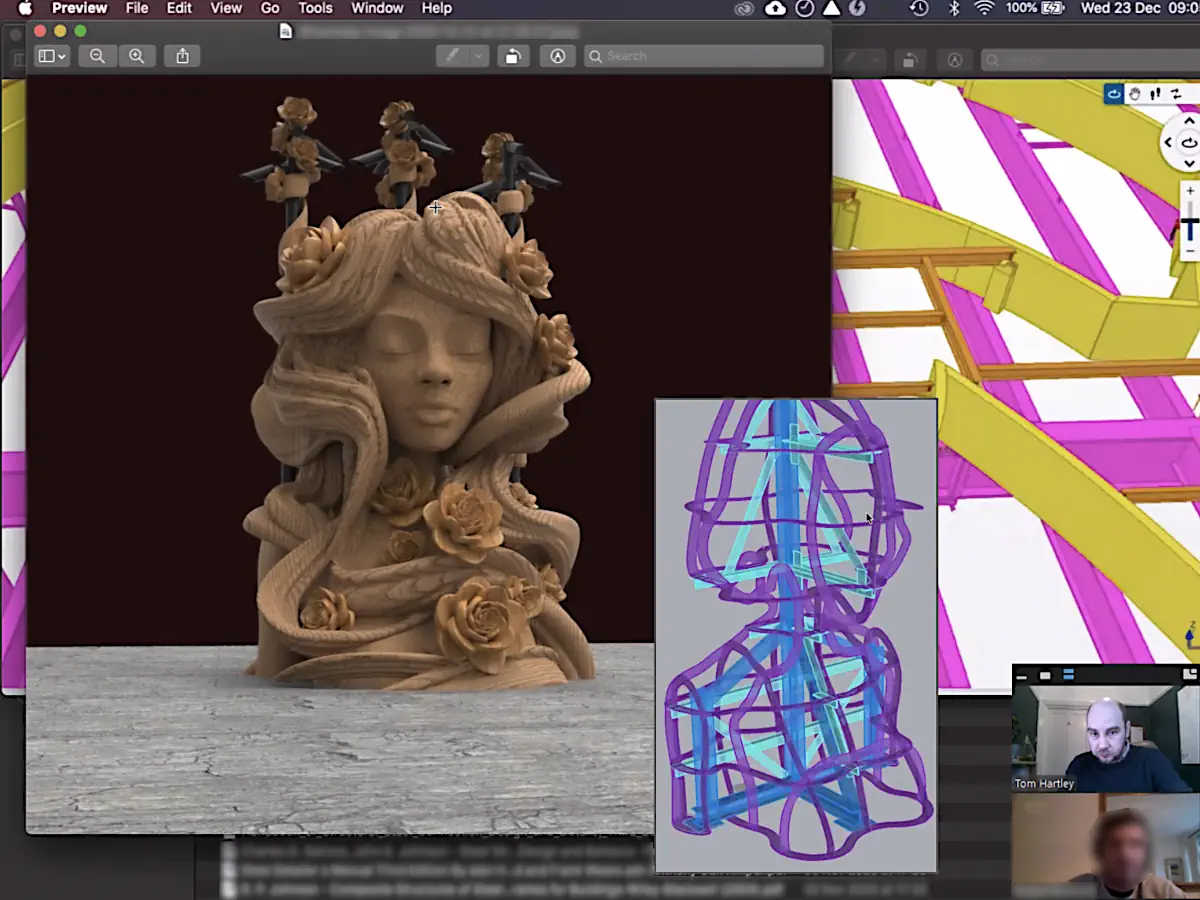
Task: Open the Time Machine menu bar icon
Action: pos(919,8)
